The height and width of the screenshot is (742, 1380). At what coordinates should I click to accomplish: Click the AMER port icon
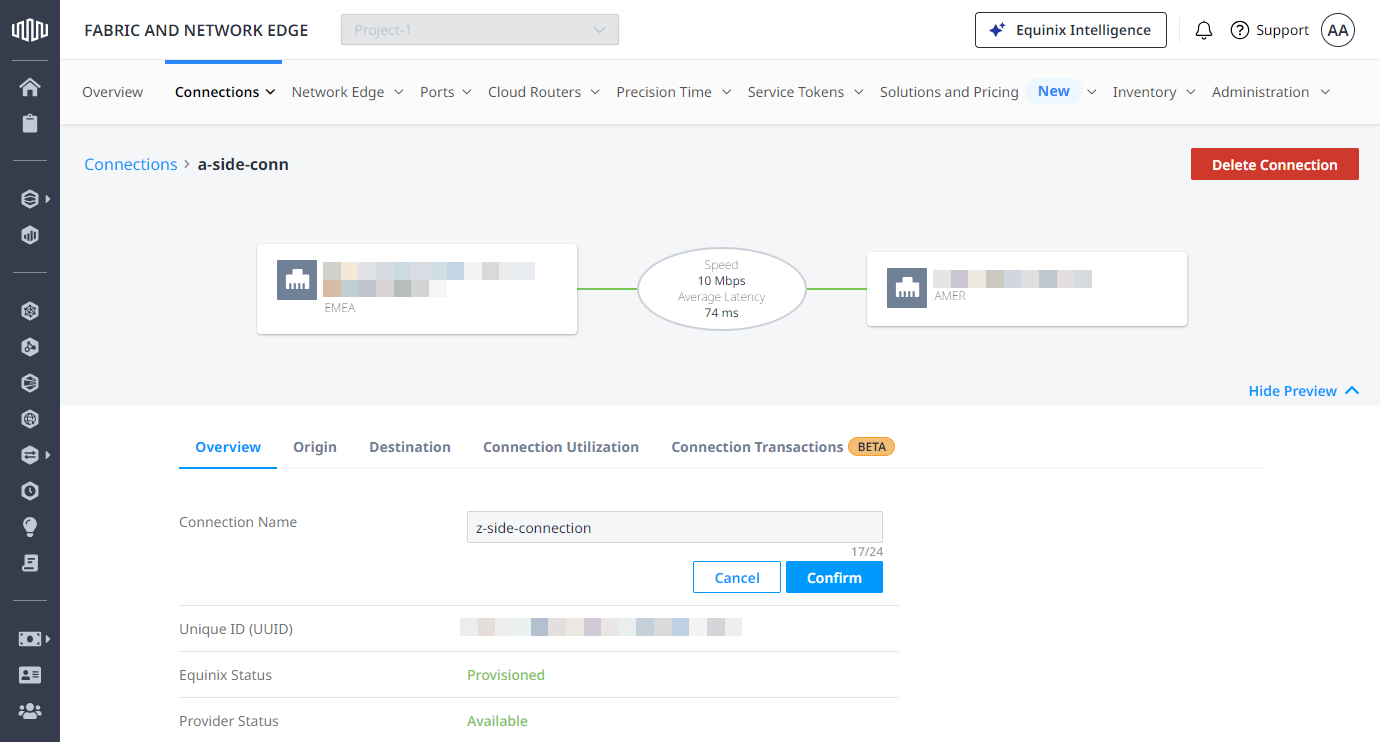907,288
